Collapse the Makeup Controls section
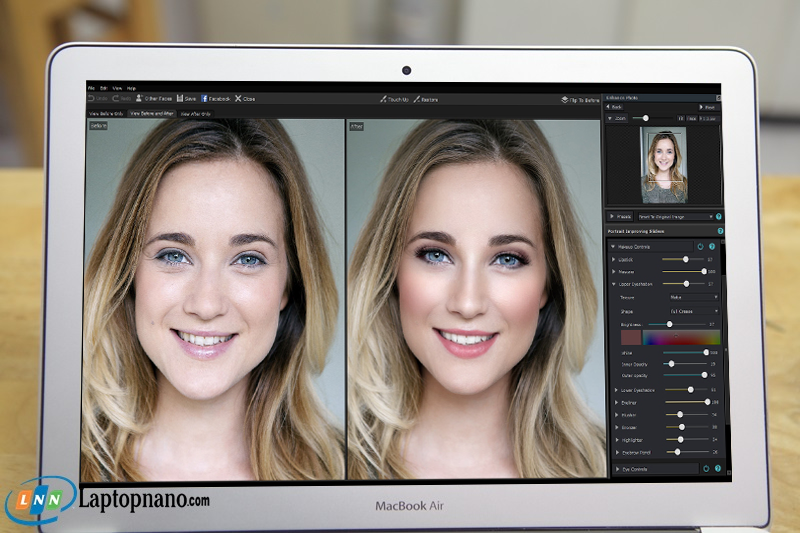The width and height of the screenshot is (800, 533). pos(612,245)
